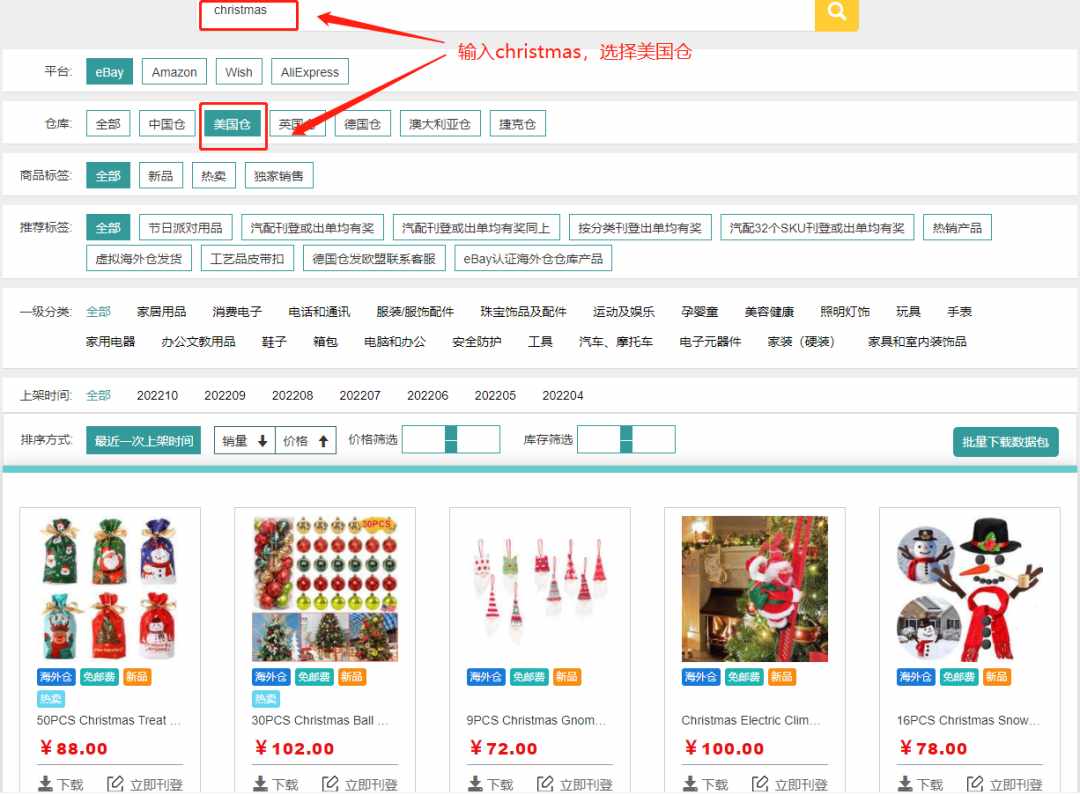This screenshot has width=1080, height=795.
Task: Open the 消费电子 category
Action: pos(237,311)
